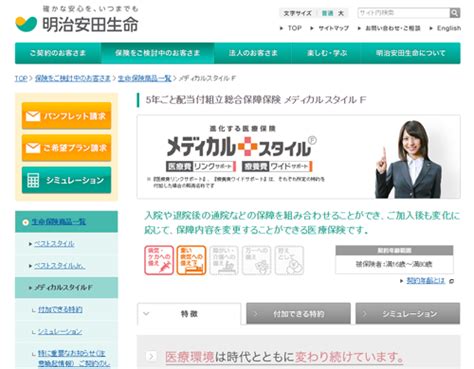
Task: Click the grey 貯えとして icon
Action: pos(289,260)
